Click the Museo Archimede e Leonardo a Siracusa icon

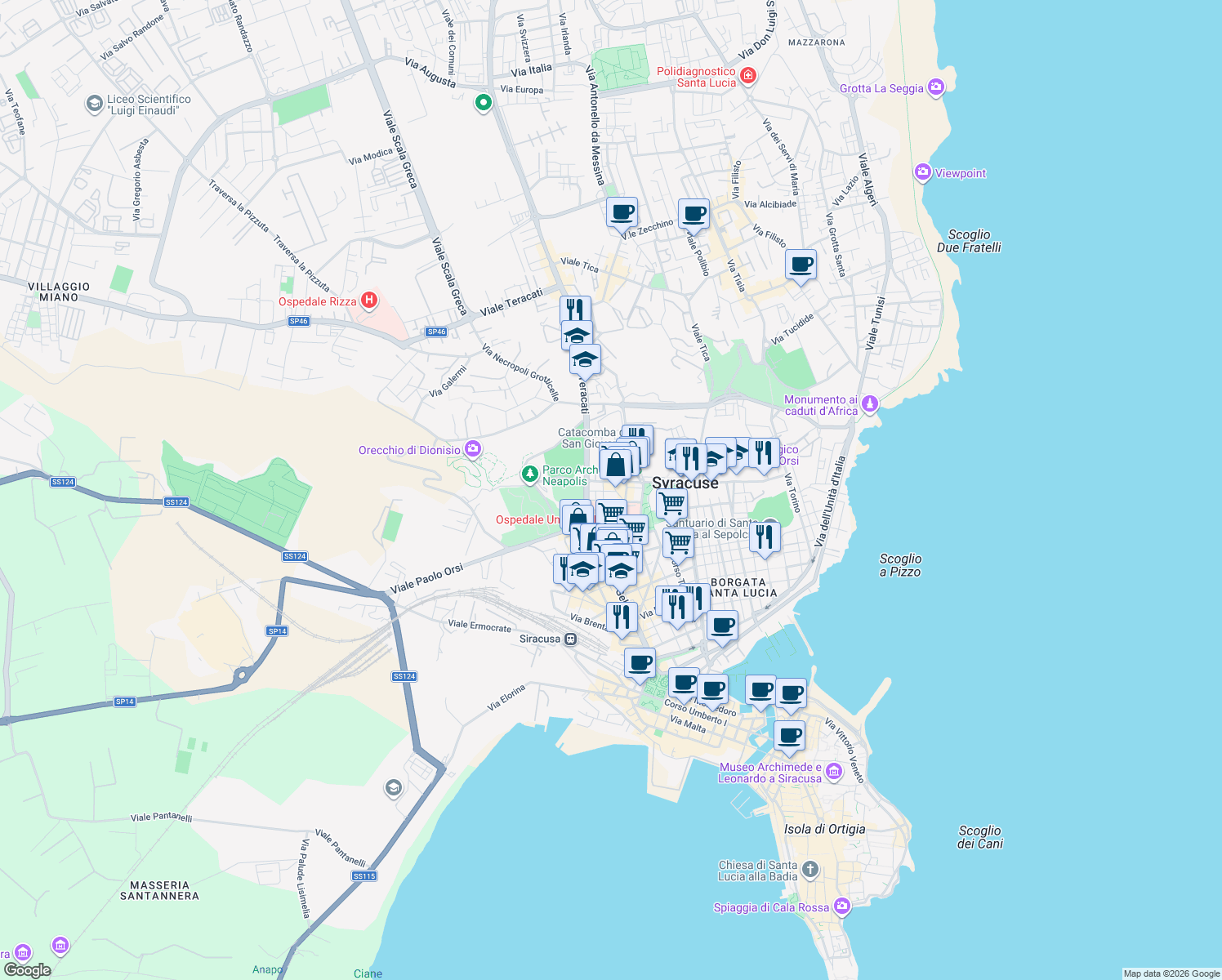point(833,770)
